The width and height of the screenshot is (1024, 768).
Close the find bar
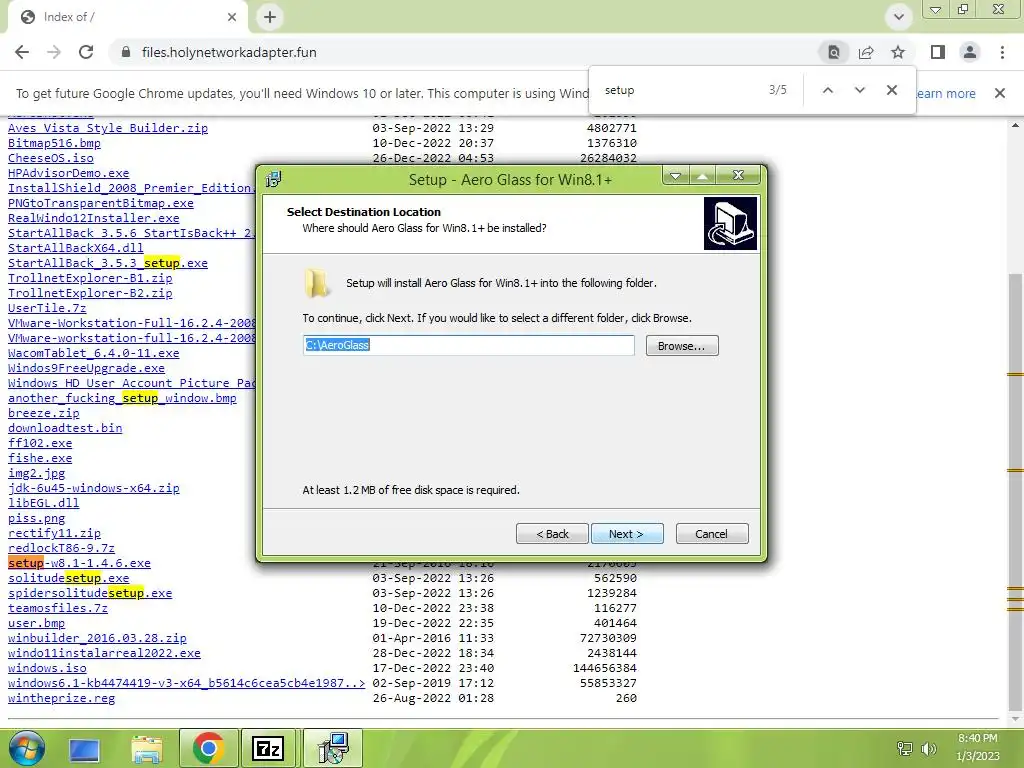pyautogui.click(x=891, y=90)
